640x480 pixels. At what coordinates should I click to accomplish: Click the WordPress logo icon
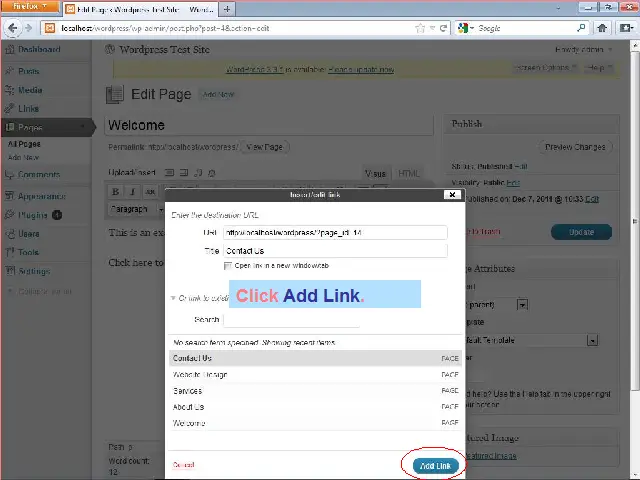pyautogui.click(x=109, y=49)
